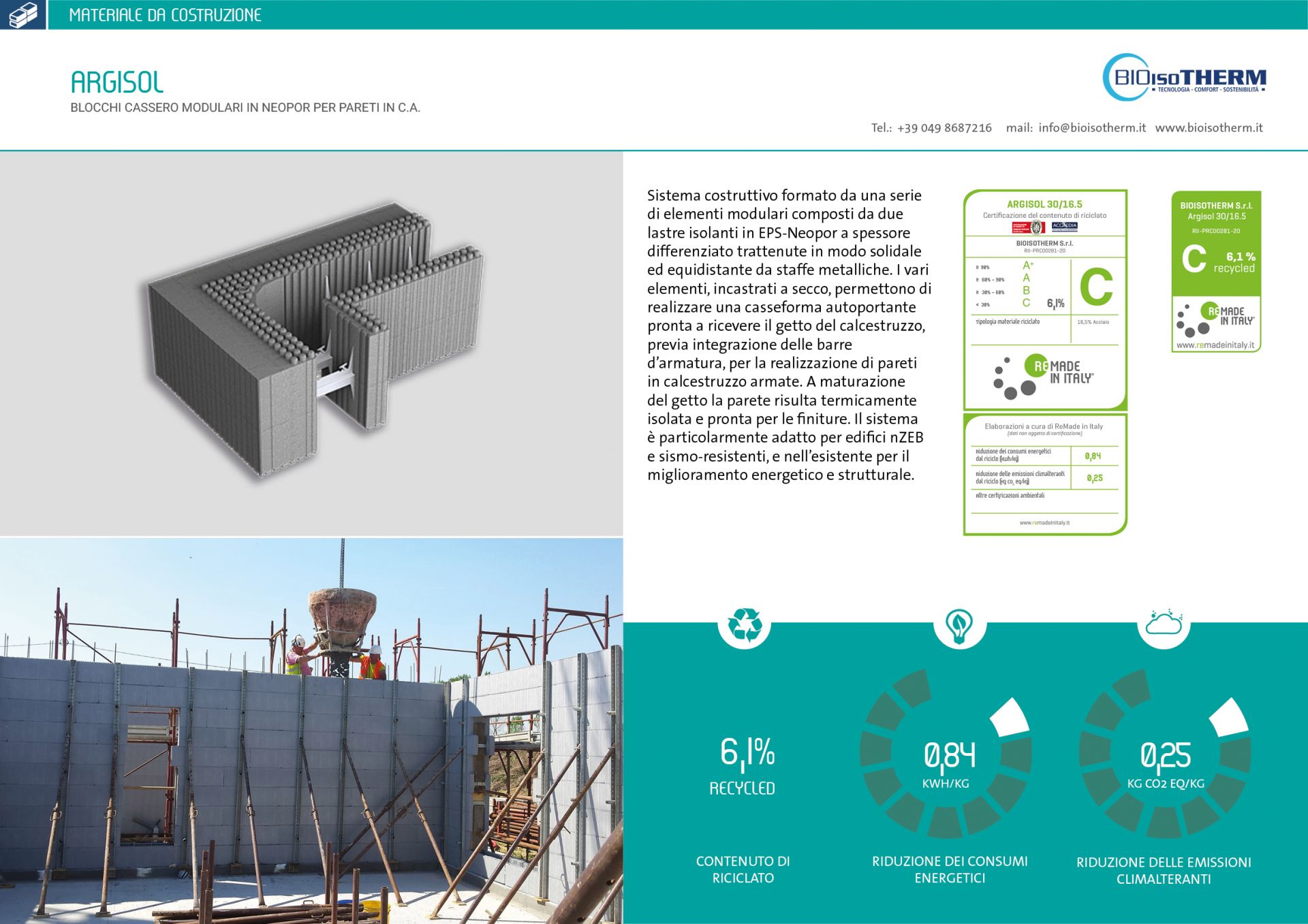Click the 0,84 value in certificate table
Screen dimensions: 1308x924
(1093, 456)
